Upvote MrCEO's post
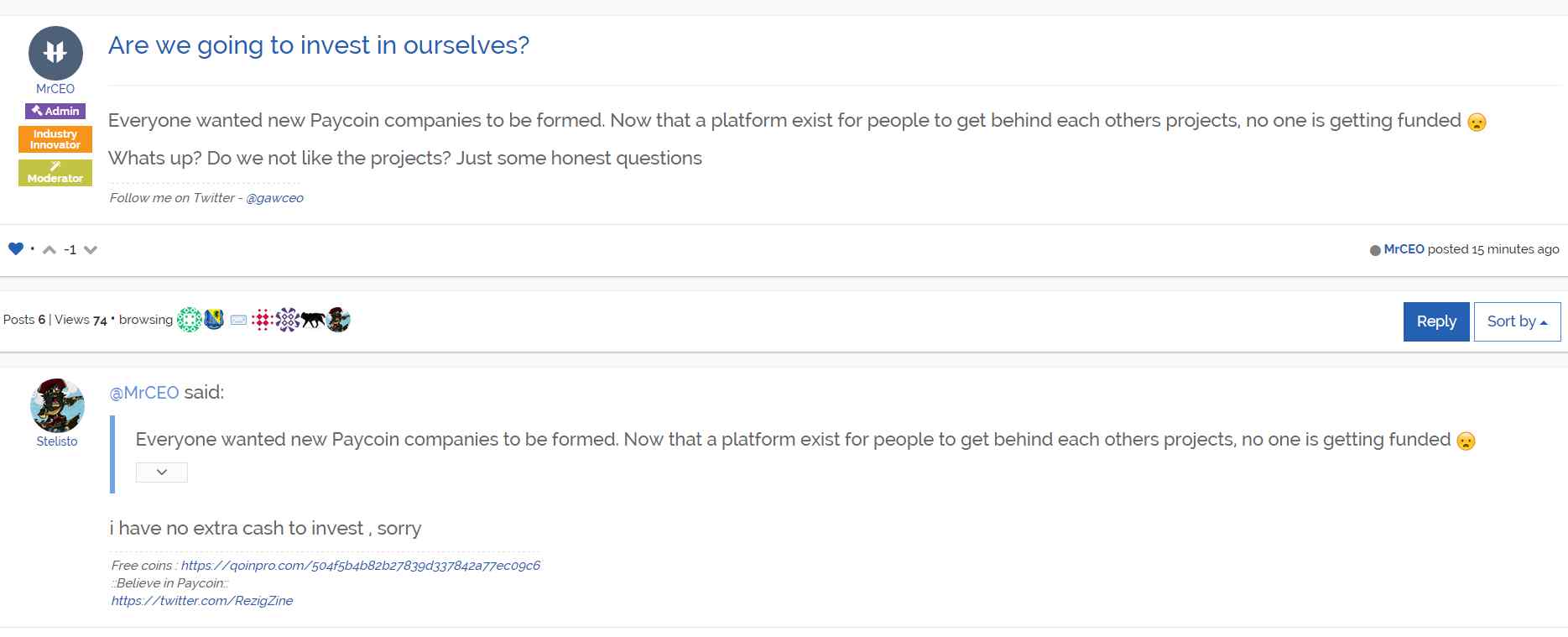 pyautogui.click(x=49, y=249)
